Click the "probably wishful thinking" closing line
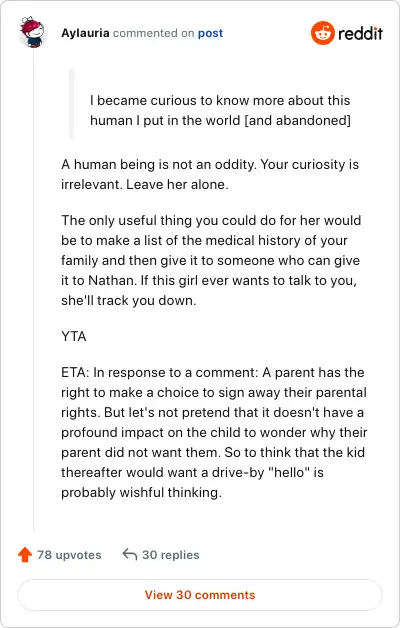This screenshot has height=628, width=400. [x=141, y=492]
